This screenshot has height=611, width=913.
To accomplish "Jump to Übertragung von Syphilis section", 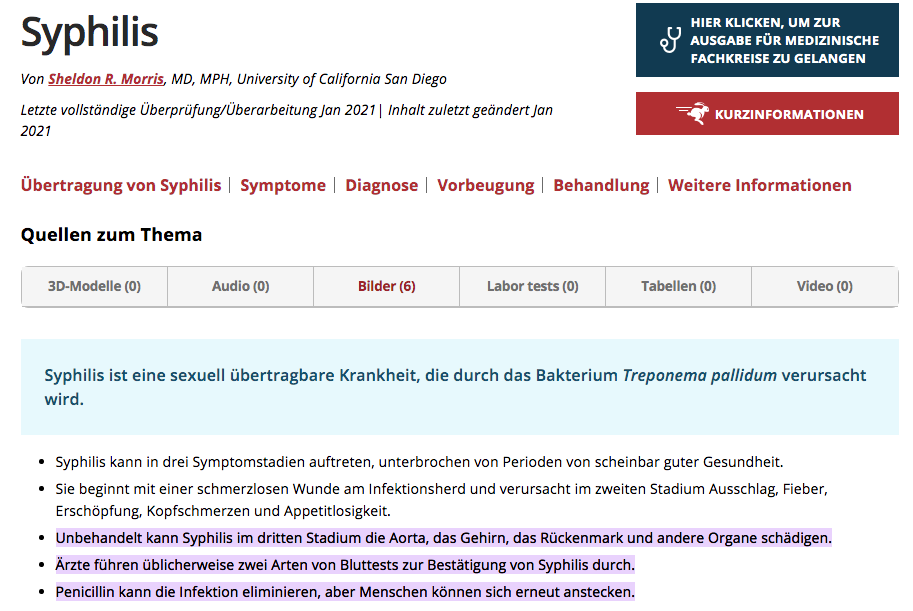I will tap(121, 185).
